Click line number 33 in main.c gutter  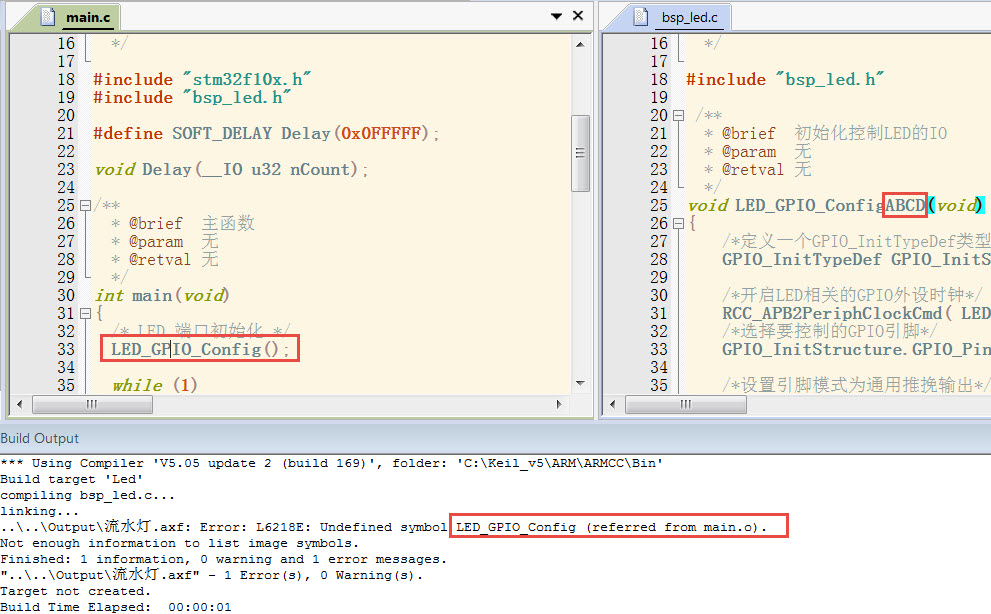66,349
